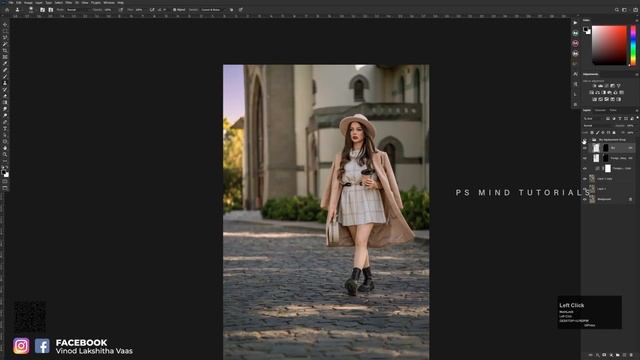Open the Window menu
Viewport: 640px width, 360px height.
coord(109,2)
